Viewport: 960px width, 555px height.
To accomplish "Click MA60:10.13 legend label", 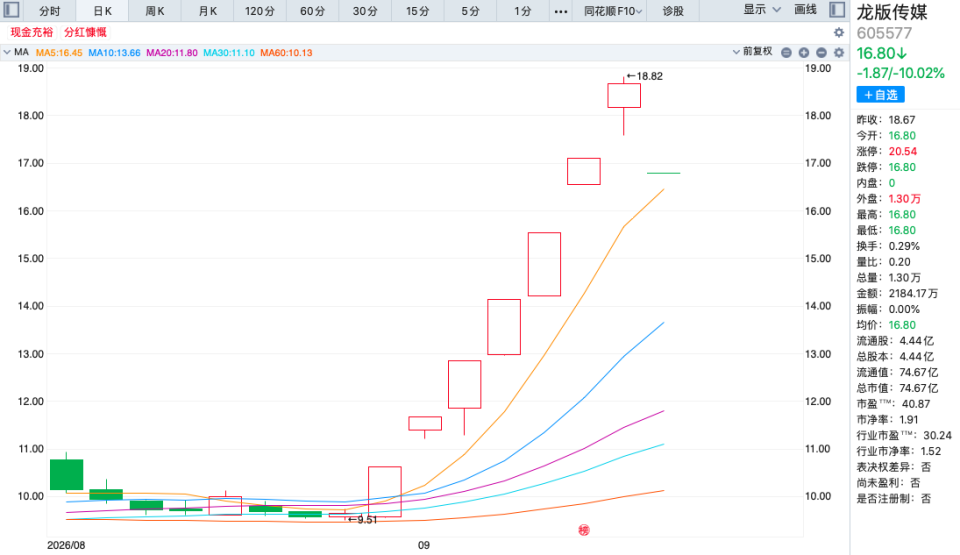I will click(287, 53).
